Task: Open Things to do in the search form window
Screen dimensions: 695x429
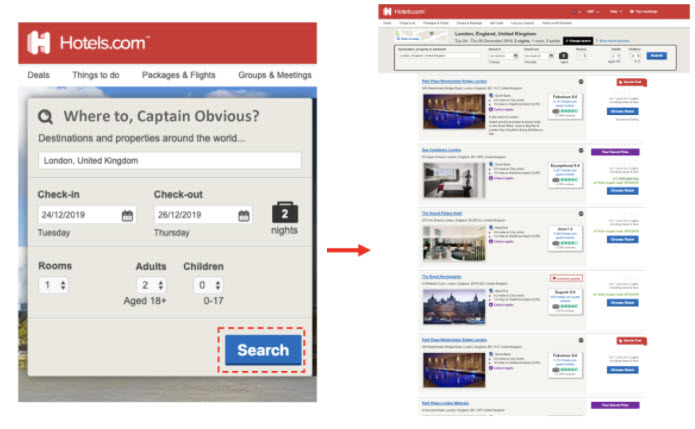Action: 96,75
